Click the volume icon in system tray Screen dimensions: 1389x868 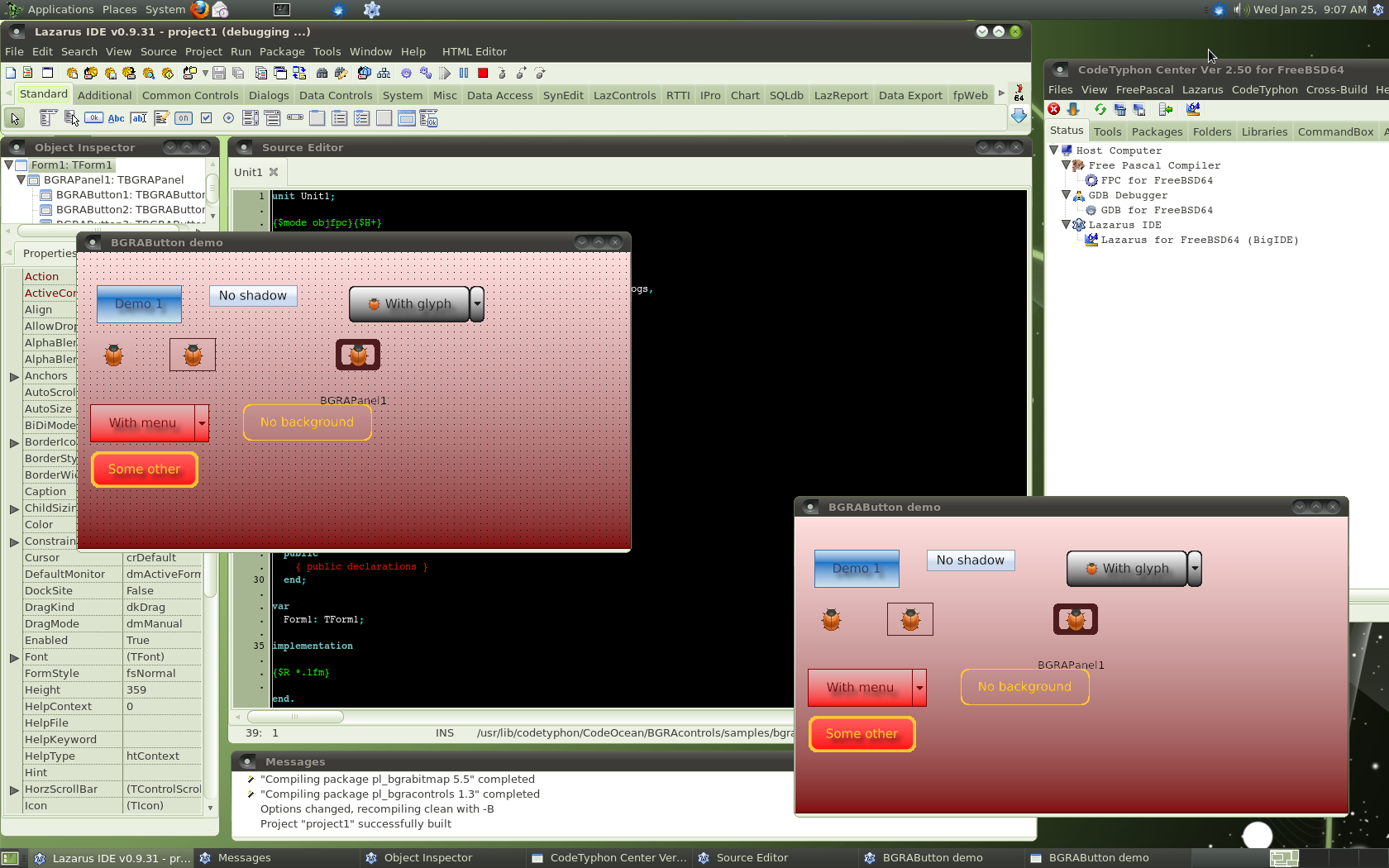pos(1239,10)
